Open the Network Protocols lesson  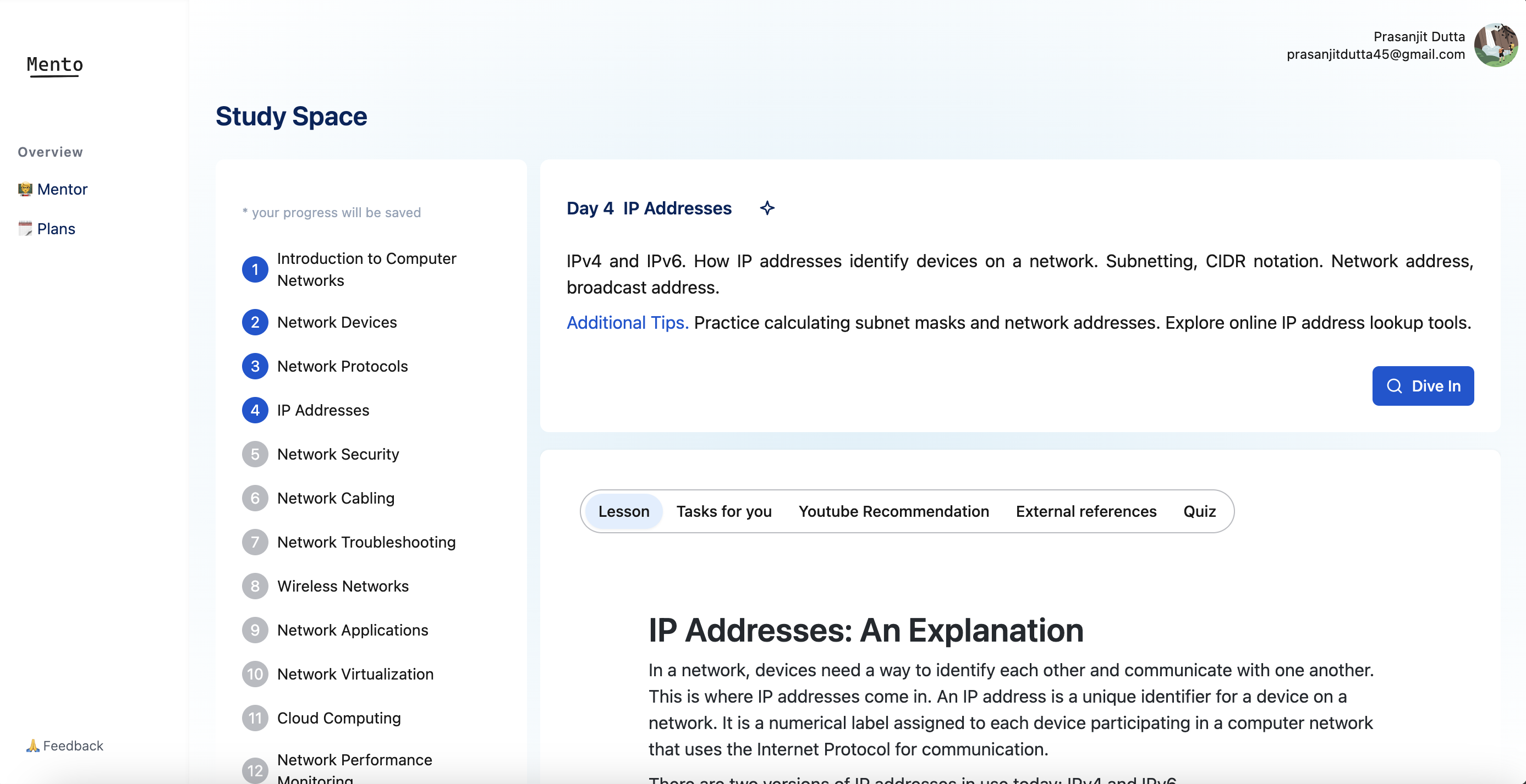[342, 366]
